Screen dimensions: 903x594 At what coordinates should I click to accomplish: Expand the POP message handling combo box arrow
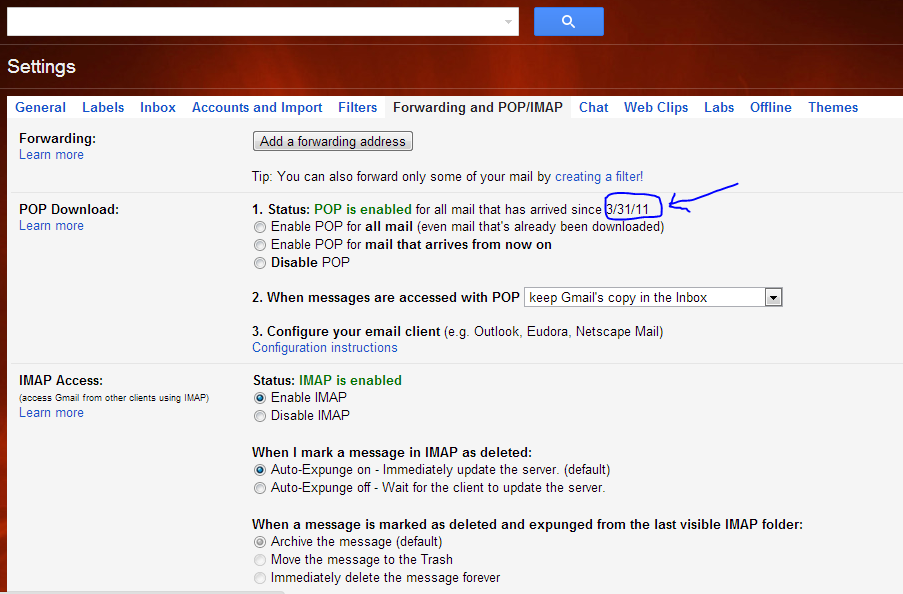pyautogui.click(x=774, y=297)
